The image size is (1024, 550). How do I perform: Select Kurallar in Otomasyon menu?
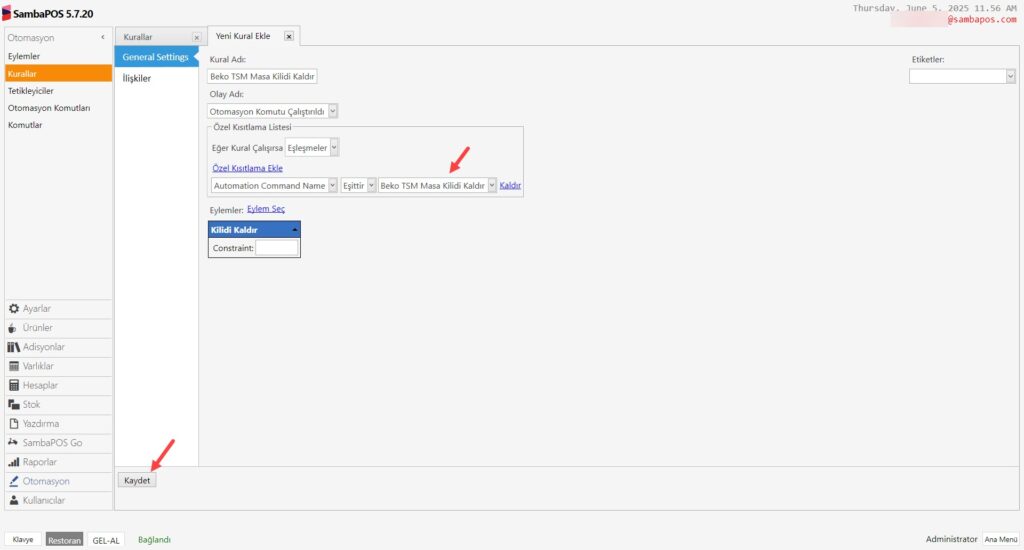[58, 73]
